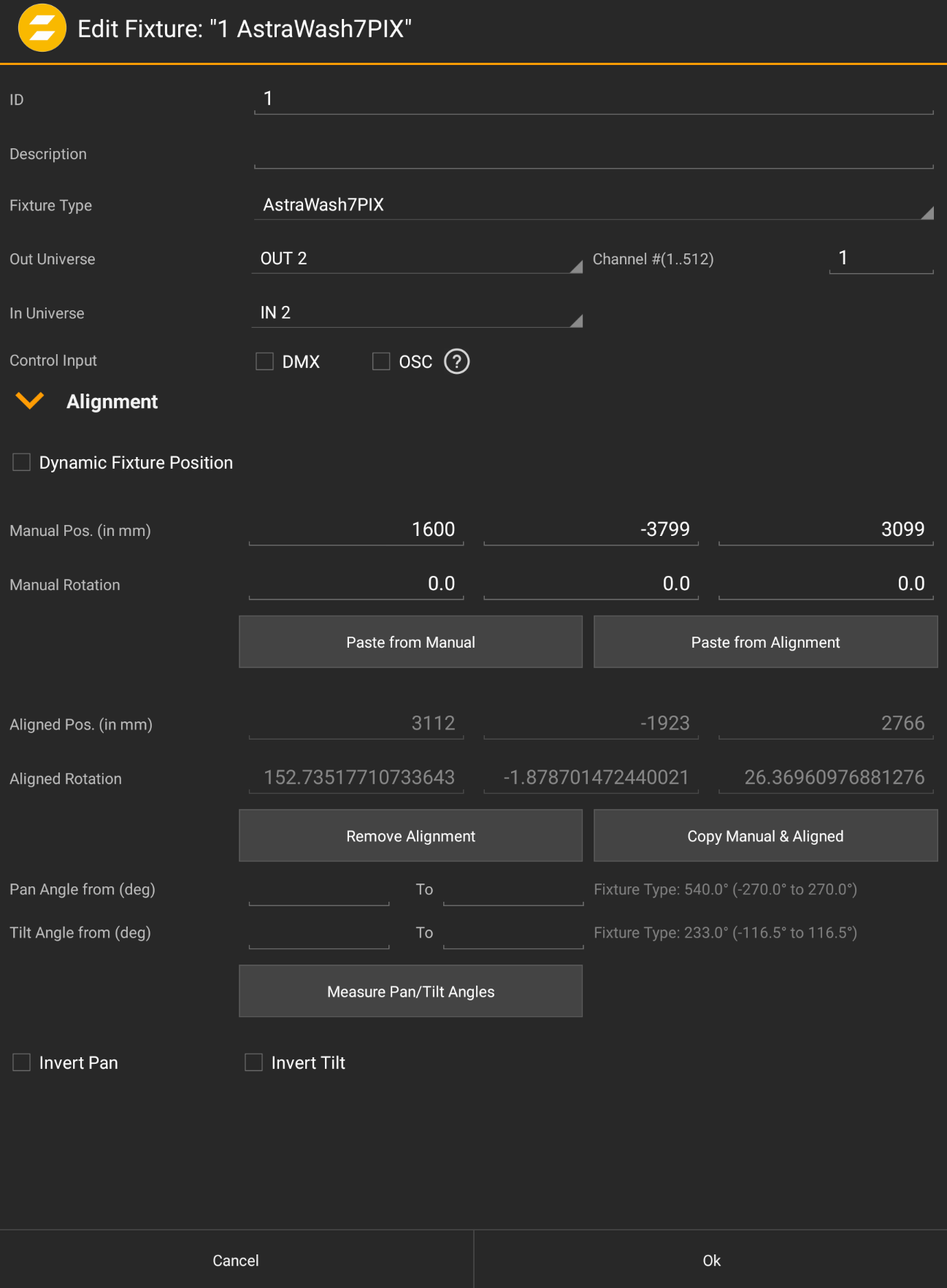Image resolution: width=947 pixels, height=1288 pixels.
Task: Click the Tilt Fixture Type 233.0° range text
Action: coord(725,932)
